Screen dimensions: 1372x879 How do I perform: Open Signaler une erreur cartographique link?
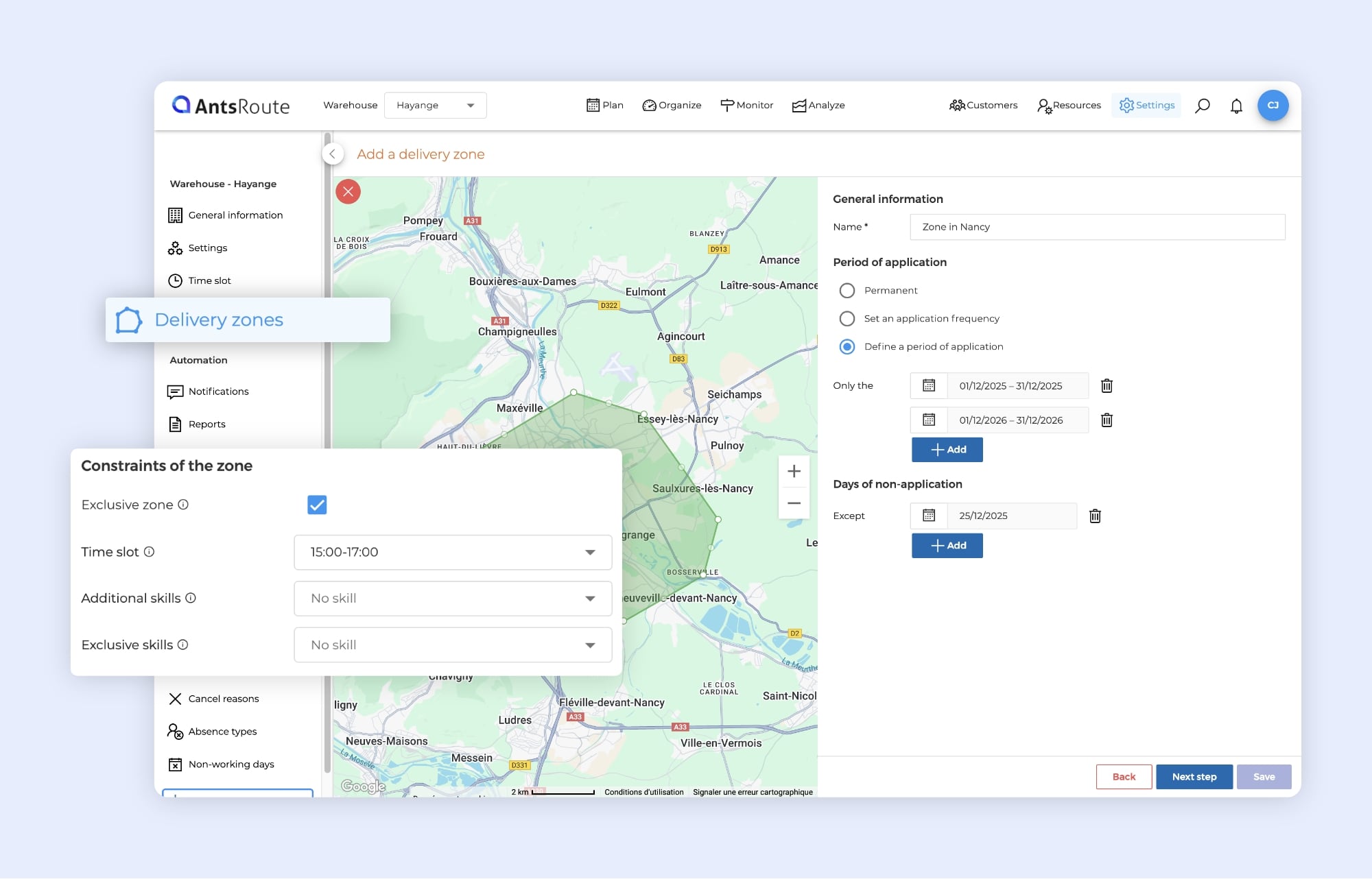click(x=753, y=792)
